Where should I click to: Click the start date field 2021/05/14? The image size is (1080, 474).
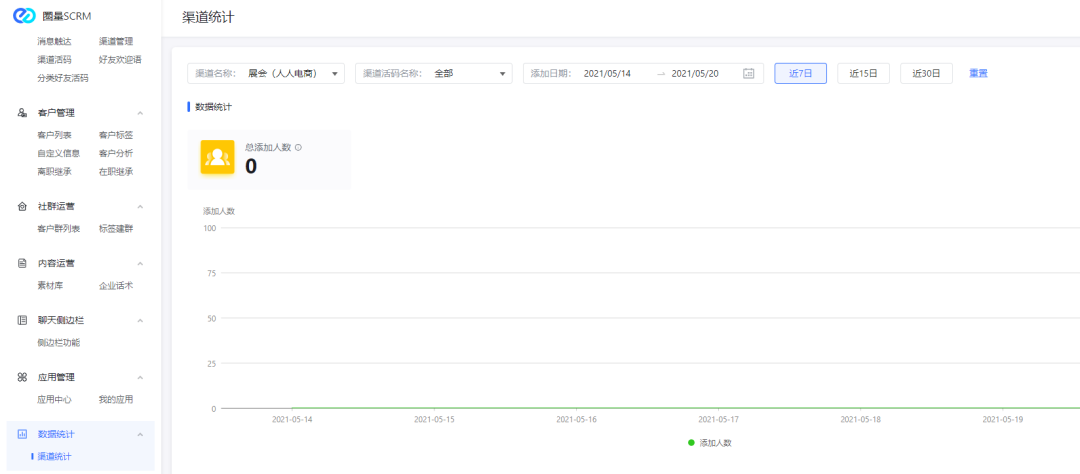(x=607, y=74)
